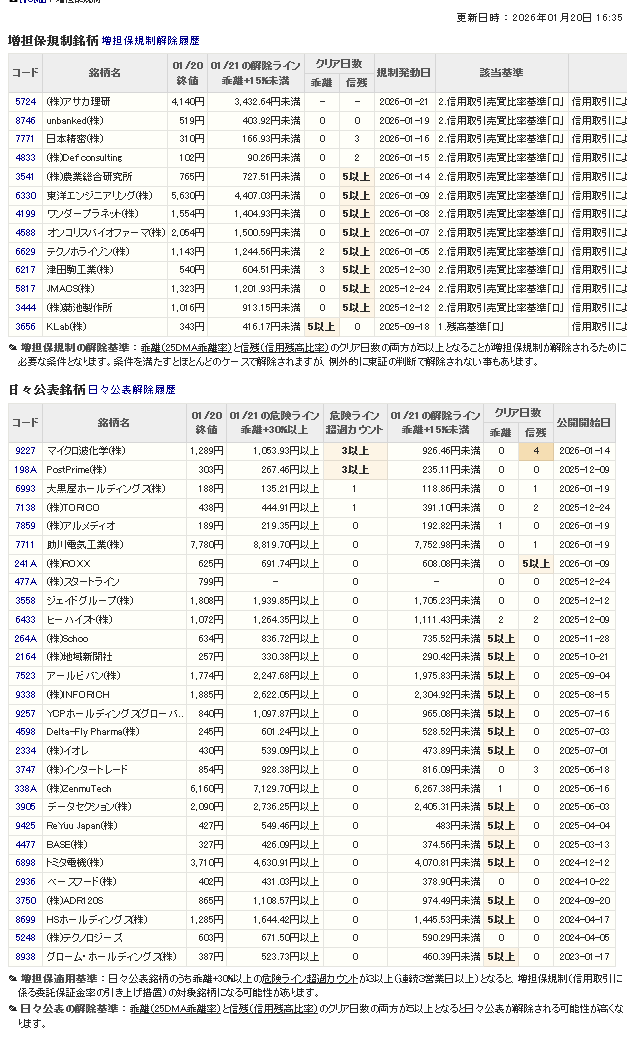
Task: Open the 日々公表解除履歴 link
Action: (x=132, y=389)
